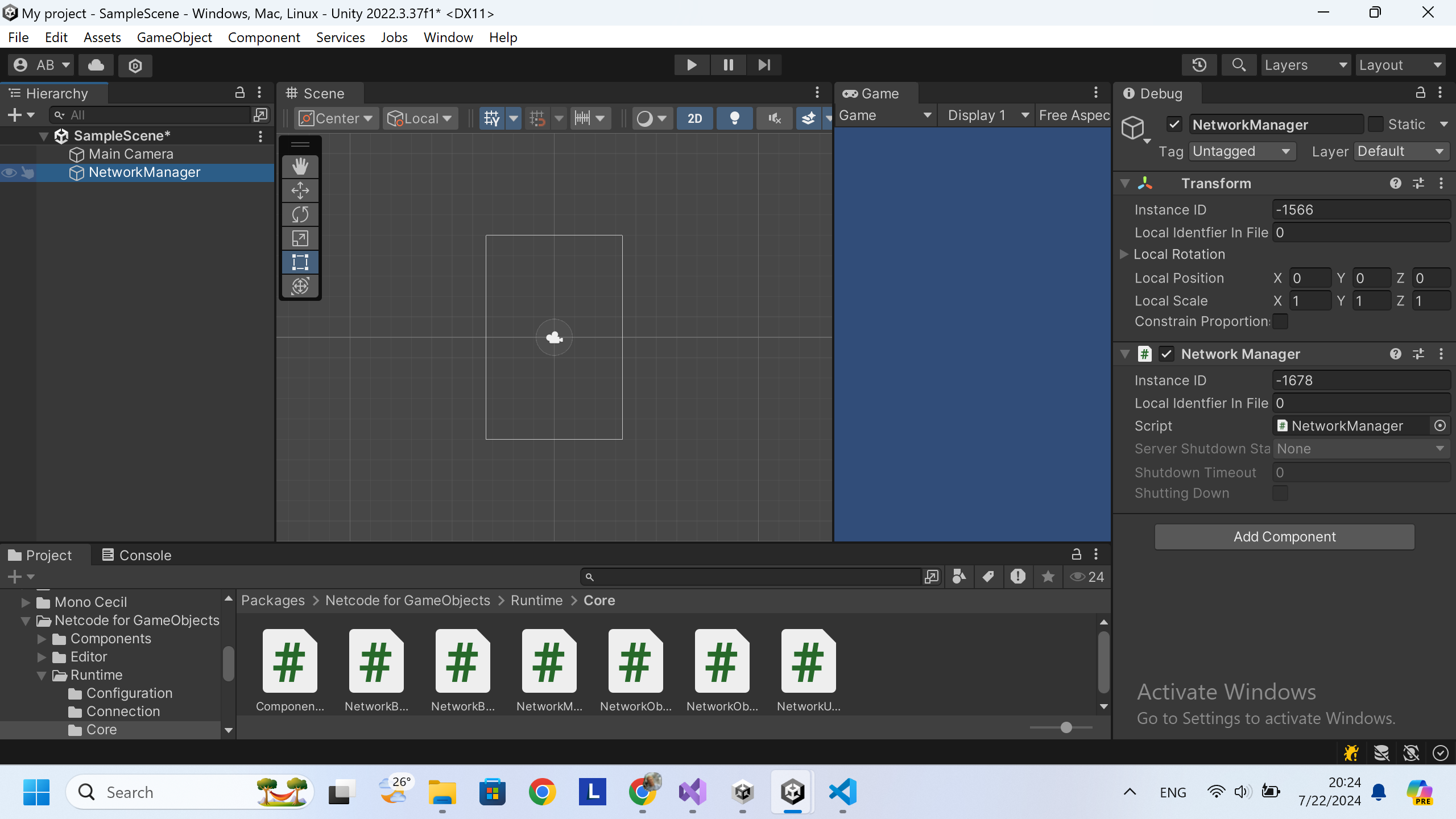
Task: Hide NetworkManager using the hierarchy eye toggle
Action: (x=9, y=172)
